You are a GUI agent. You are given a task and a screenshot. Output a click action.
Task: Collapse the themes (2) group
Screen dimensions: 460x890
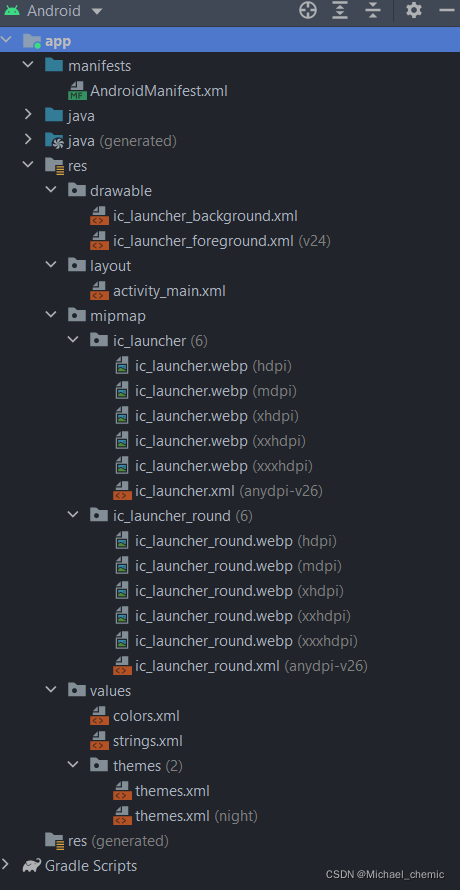73,765
